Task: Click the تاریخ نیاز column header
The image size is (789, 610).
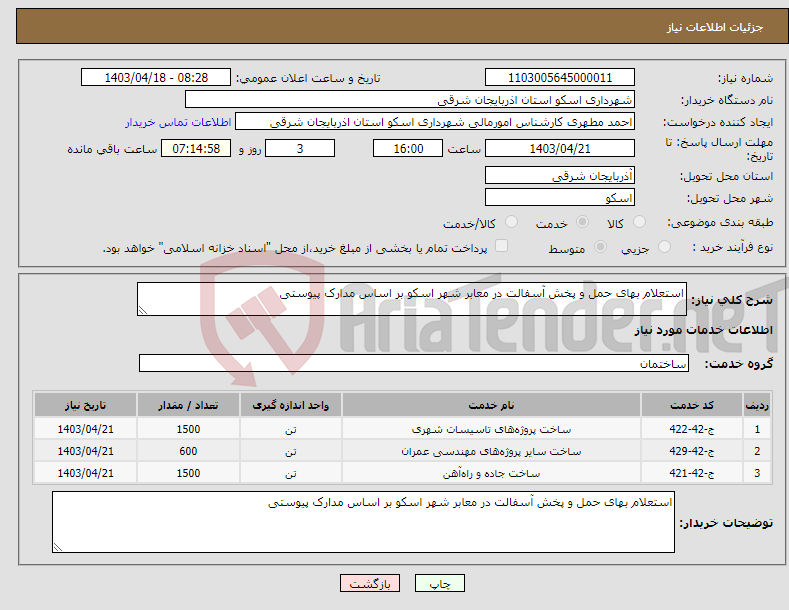Action: pyautogui.click(x=86, y=405)
